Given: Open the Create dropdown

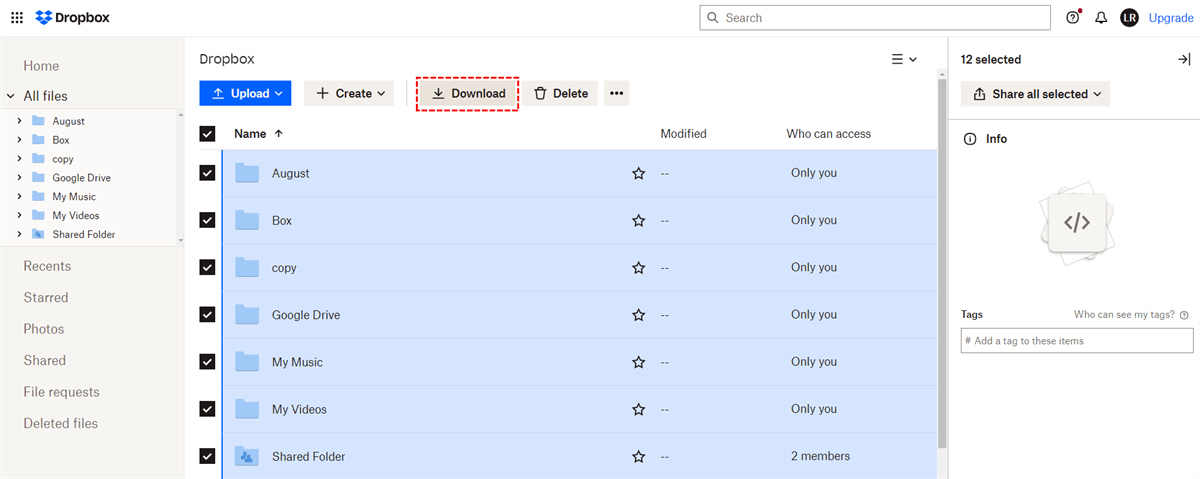Looking at the screenshot, I should coord(350,94).
